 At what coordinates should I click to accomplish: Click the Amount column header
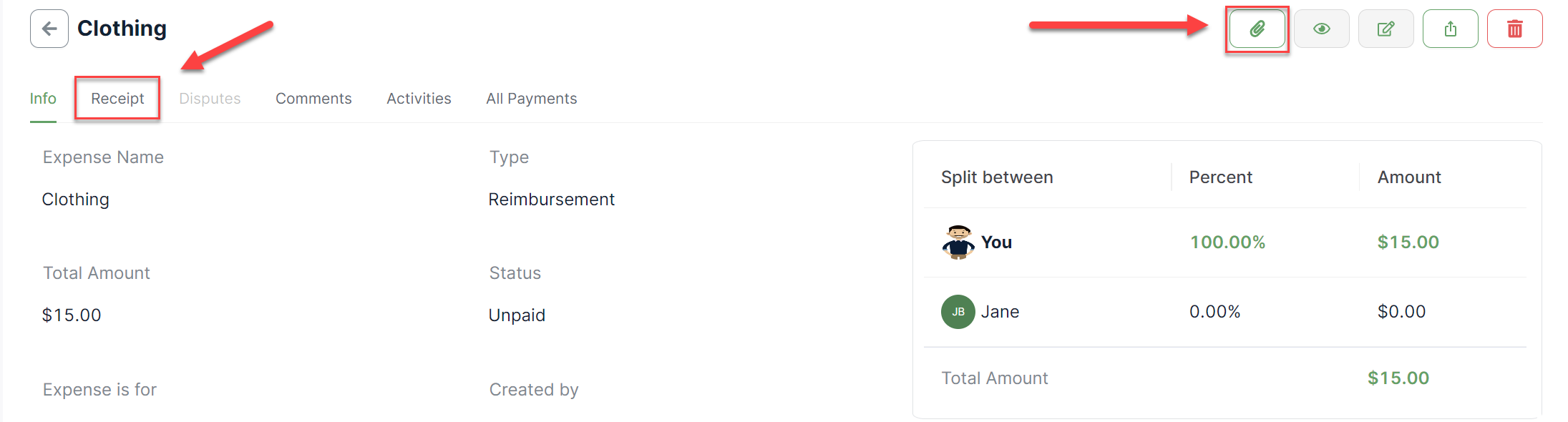click(1409, 177)
